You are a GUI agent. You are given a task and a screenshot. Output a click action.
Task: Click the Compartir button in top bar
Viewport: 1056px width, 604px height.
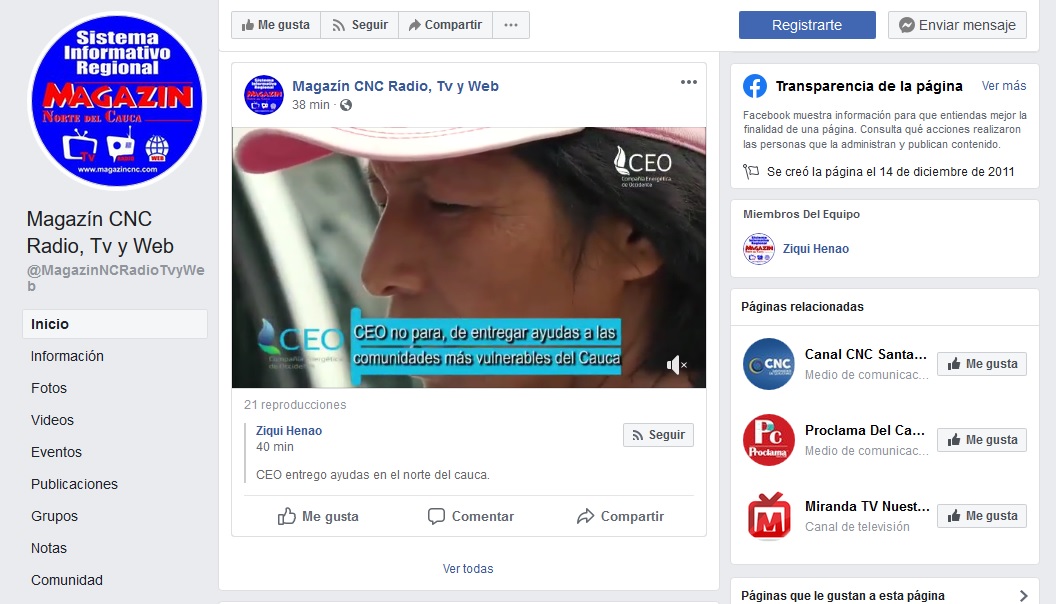tap(445, 25)
